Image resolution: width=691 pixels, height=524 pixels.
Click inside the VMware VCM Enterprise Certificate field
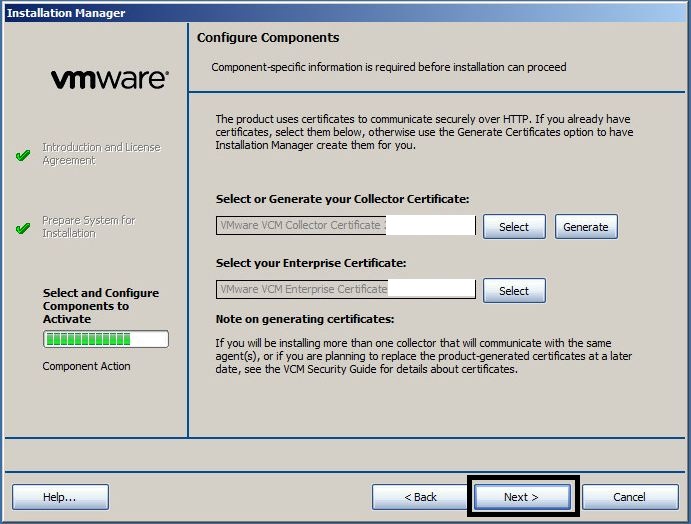(x=345, y=290)
